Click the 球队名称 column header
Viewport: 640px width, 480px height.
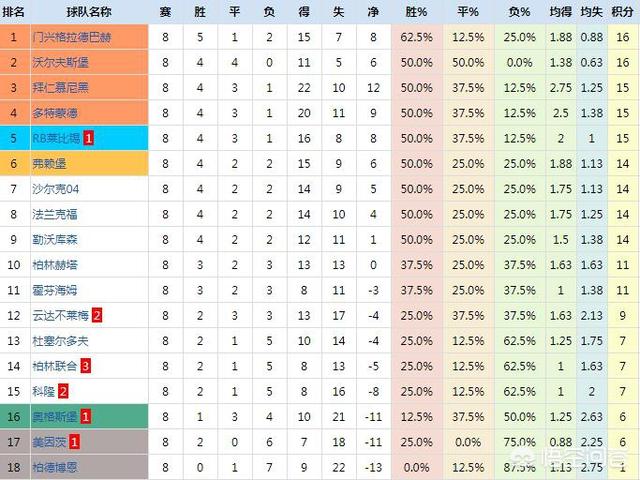coord(89,12)
